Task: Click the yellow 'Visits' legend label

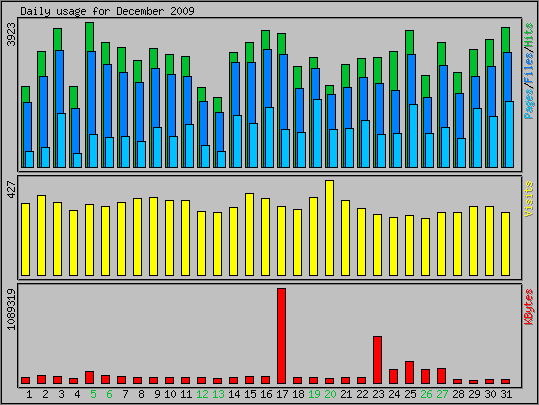Action: tap(529, 199)
